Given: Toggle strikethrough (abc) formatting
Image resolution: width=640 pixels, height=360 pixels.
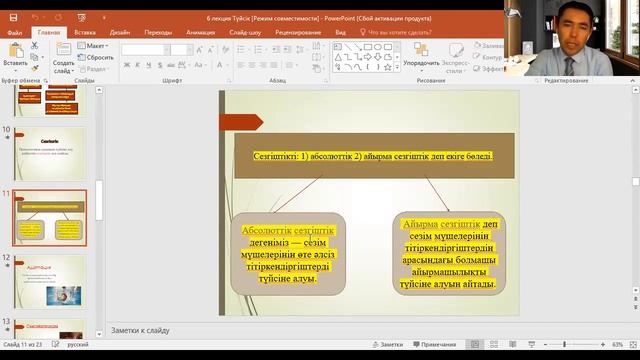Looking at the screenshot, I should (171, 65).
